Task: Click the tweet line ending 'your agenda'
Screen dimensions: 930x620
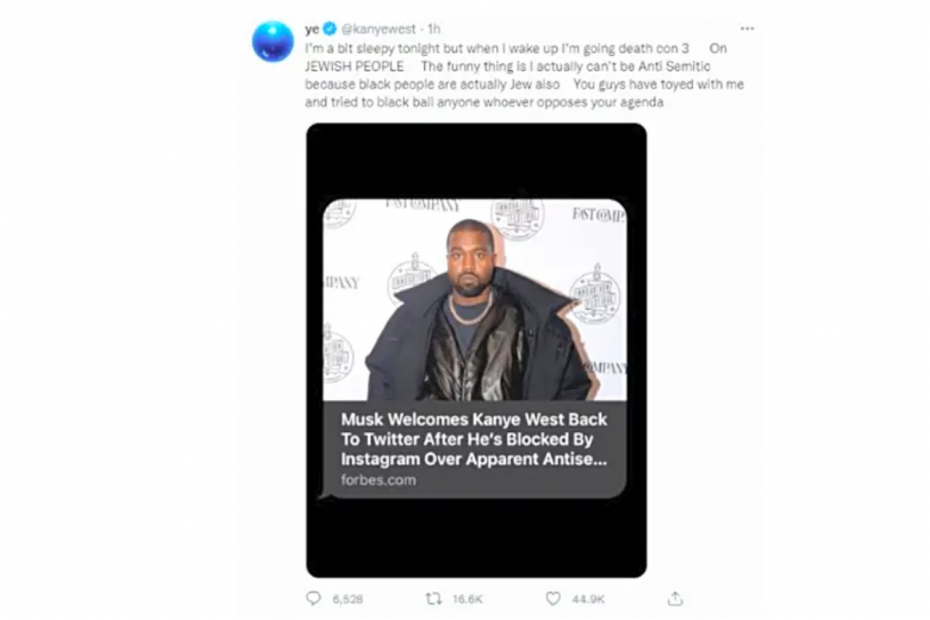Action: coord(484,102)
